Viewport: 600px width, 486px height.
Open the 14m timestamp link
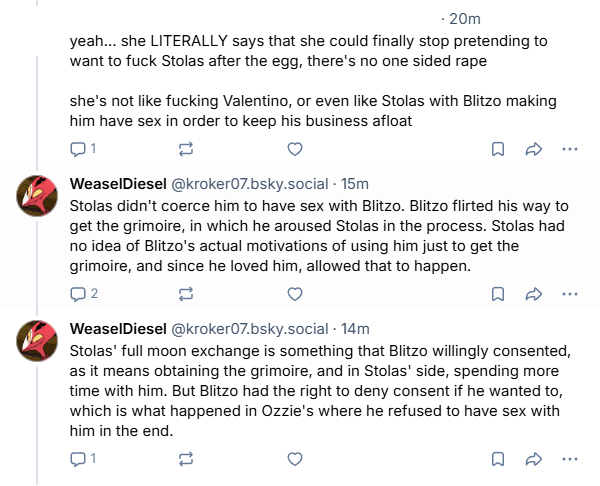356,329
